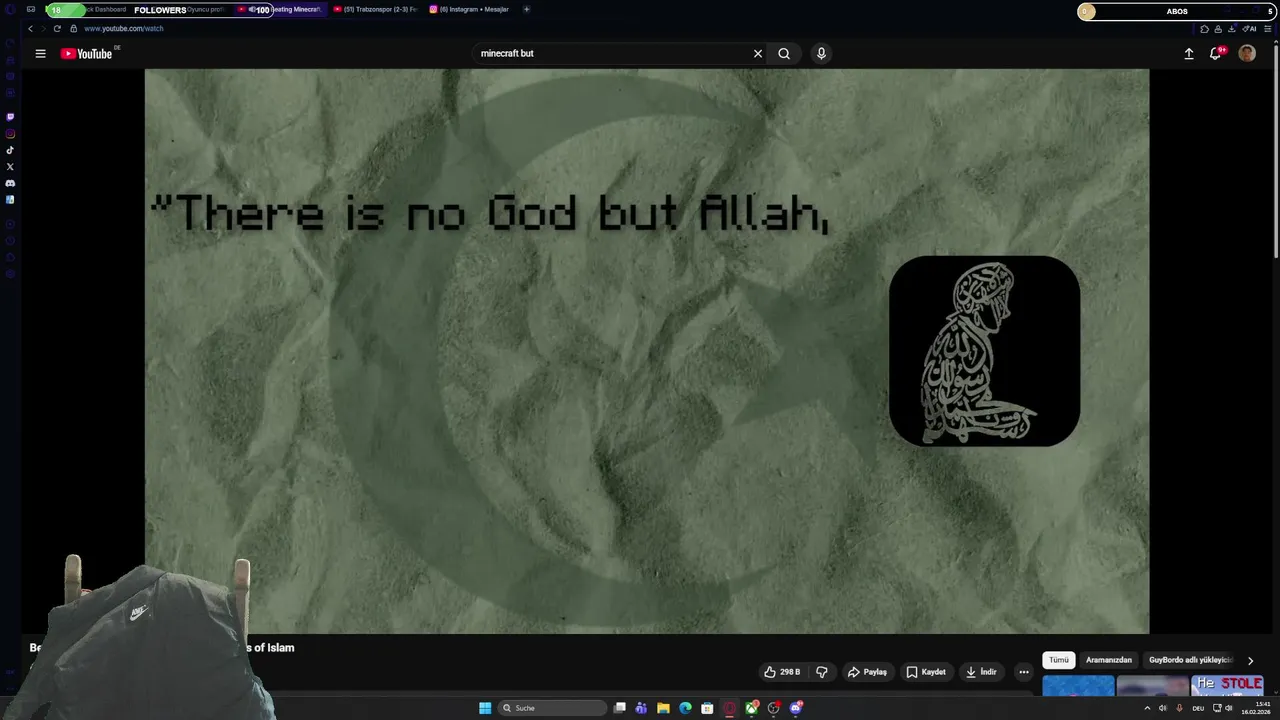Select the Aramanızdan filter chip
The width and height of the screenshot is (1280, 720).
point(1109,660)
